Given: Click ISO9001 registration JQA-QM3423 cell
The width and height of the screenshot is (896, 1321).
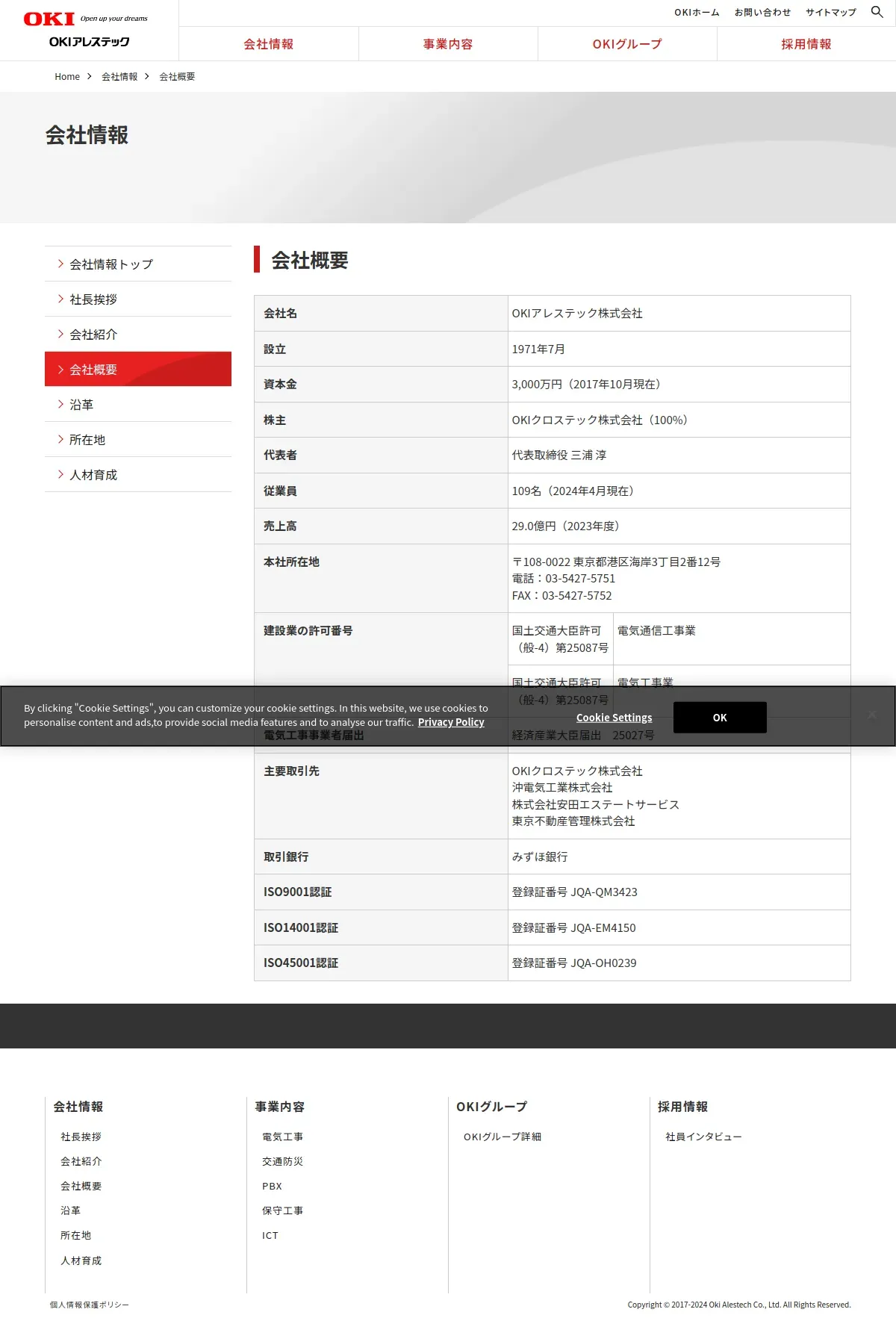Looking at the screenshot, I should 679,892.
